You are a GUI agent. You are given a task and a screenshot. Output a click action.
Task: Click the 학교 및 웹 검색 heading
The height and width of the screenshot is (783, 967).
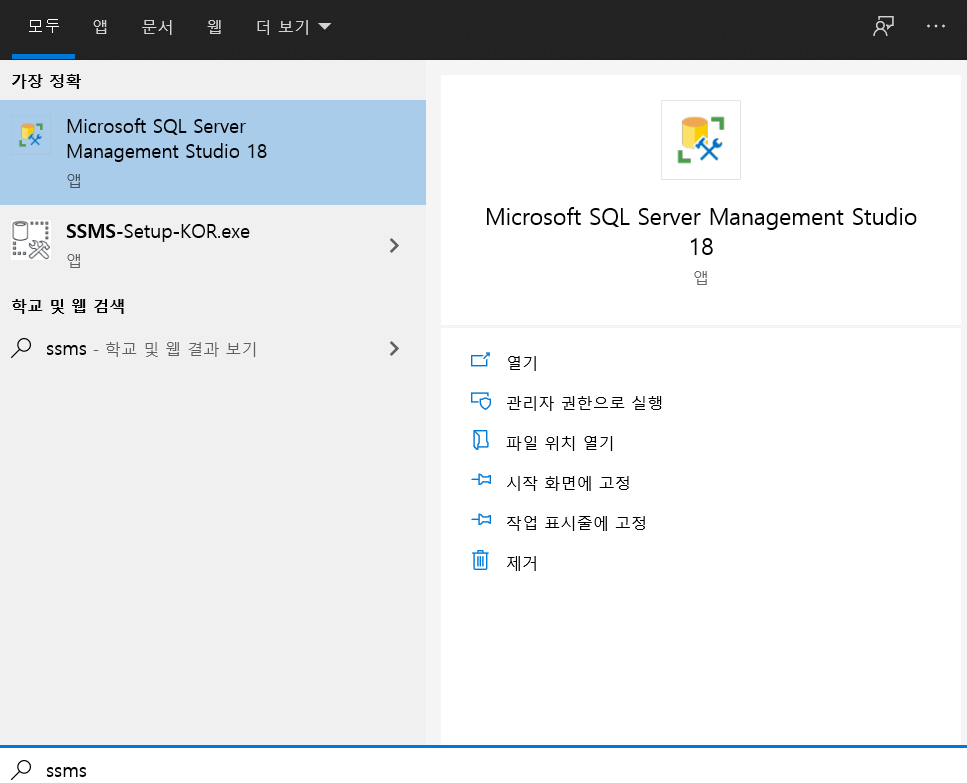point(68,306)
